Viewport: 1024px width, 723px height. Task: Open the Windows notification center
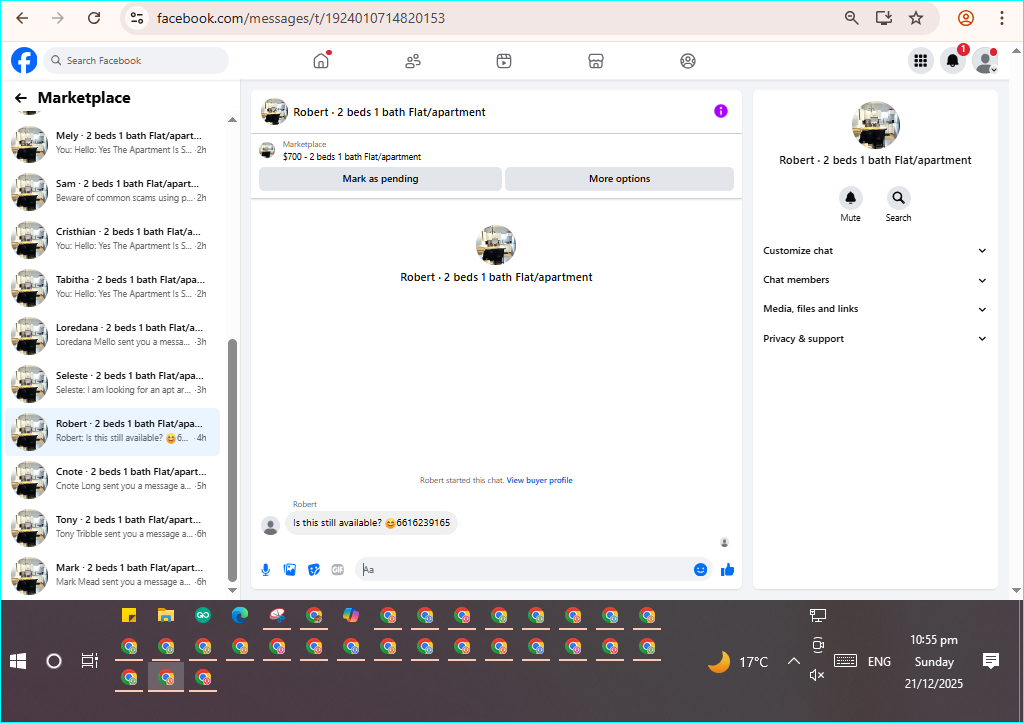(x=991, y=661)
